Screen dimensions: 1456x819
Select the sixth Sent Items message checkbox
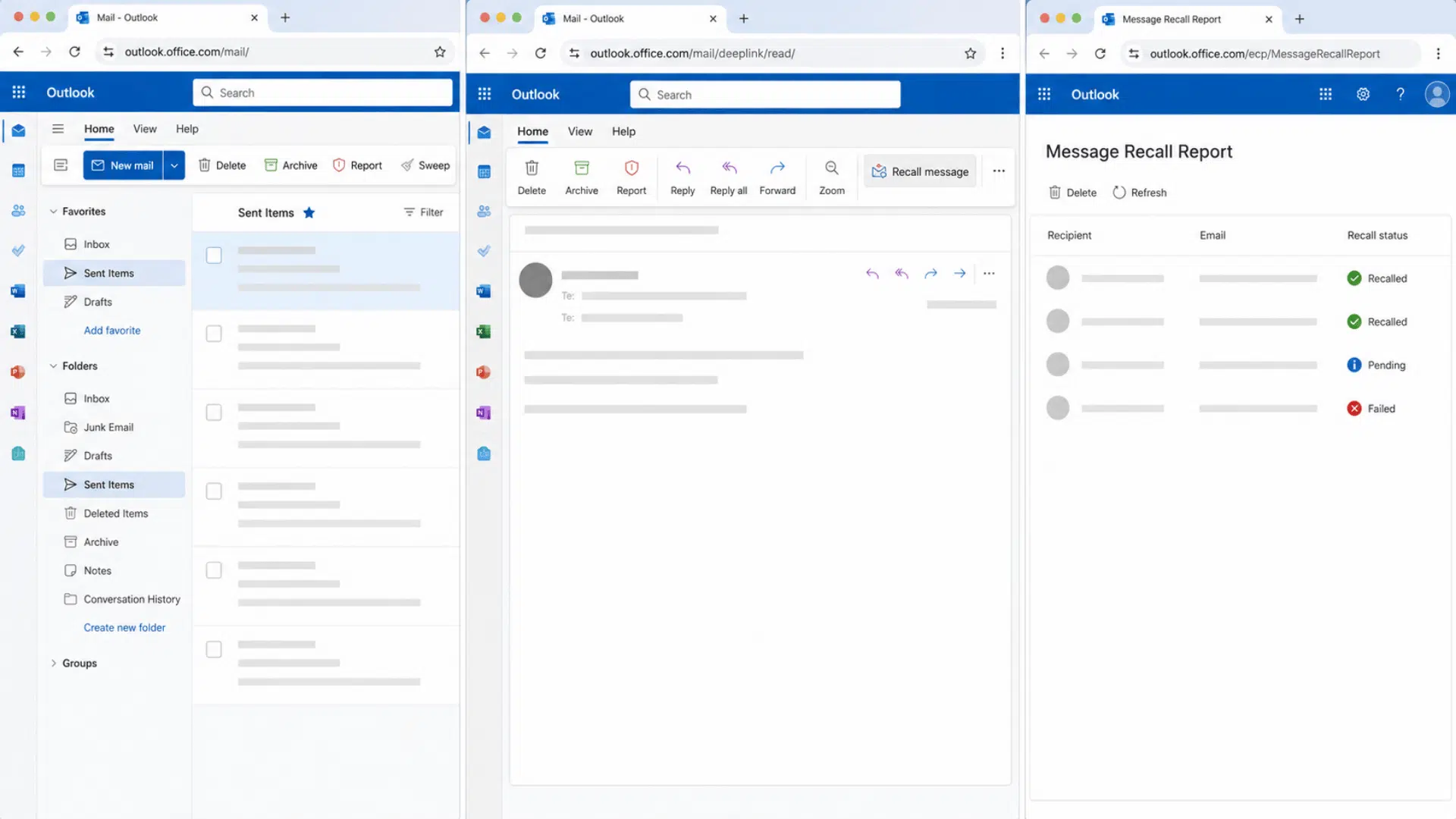point(214,650)
